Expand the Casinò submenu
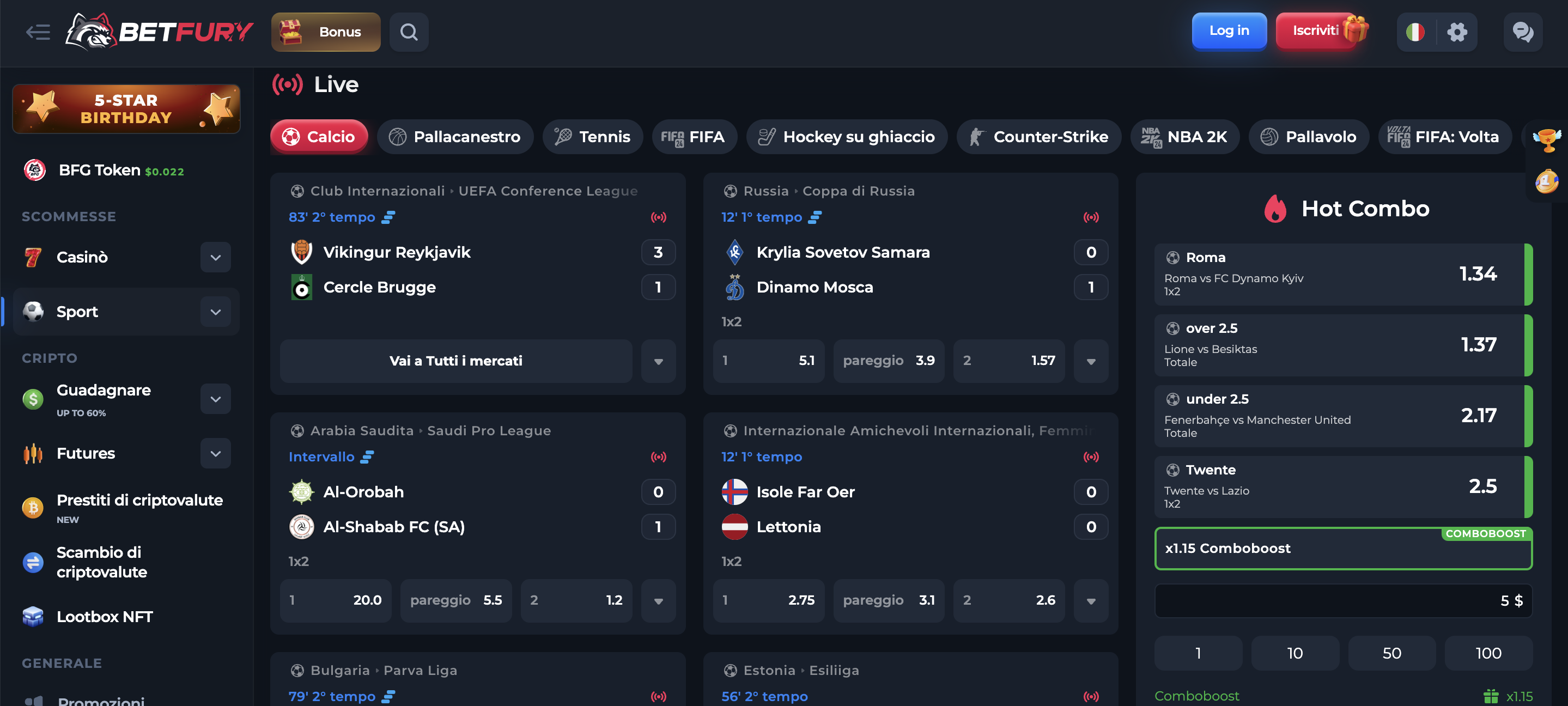Screen dimensions: 1568x706 pos(215,257)
